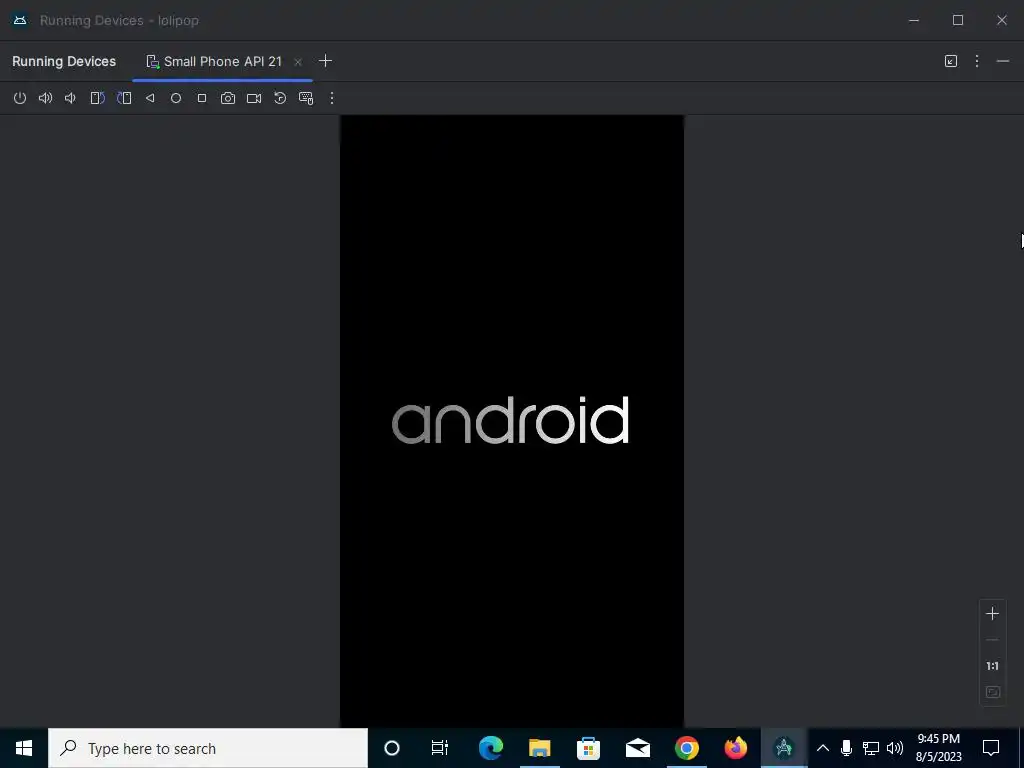The width and height of the screenshot is (1024, 768).
Task: Open Mail app from taskbar
Action: tap(637, 748)
